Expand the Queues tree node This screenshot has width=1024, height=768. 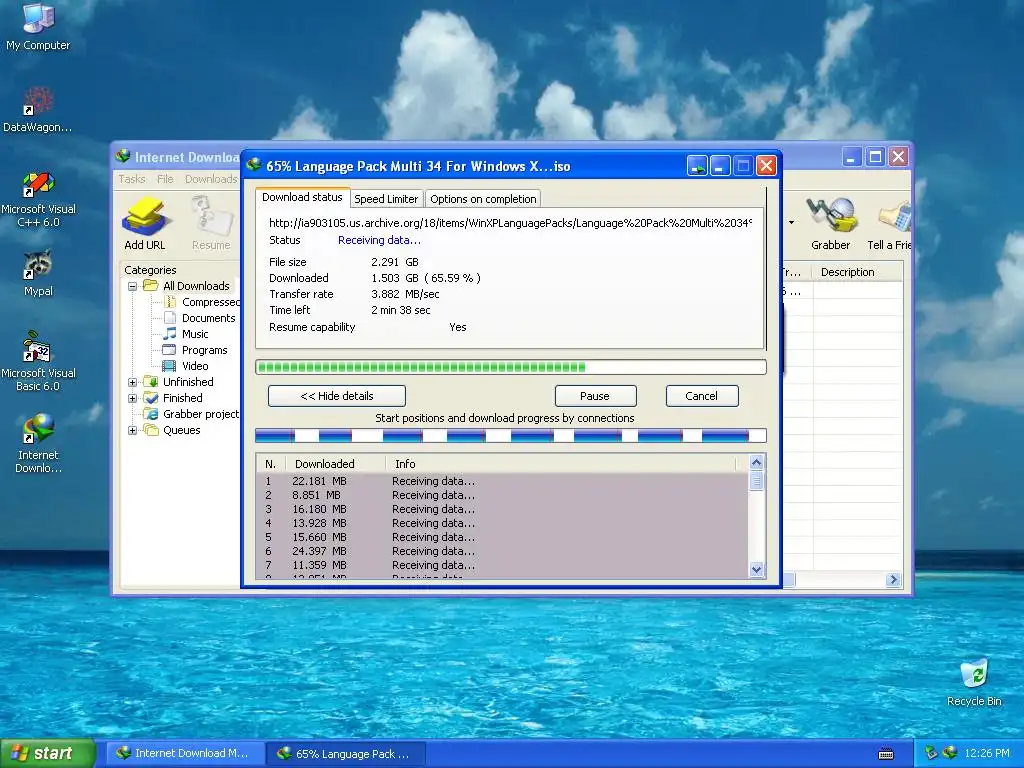tap(133, 430)
